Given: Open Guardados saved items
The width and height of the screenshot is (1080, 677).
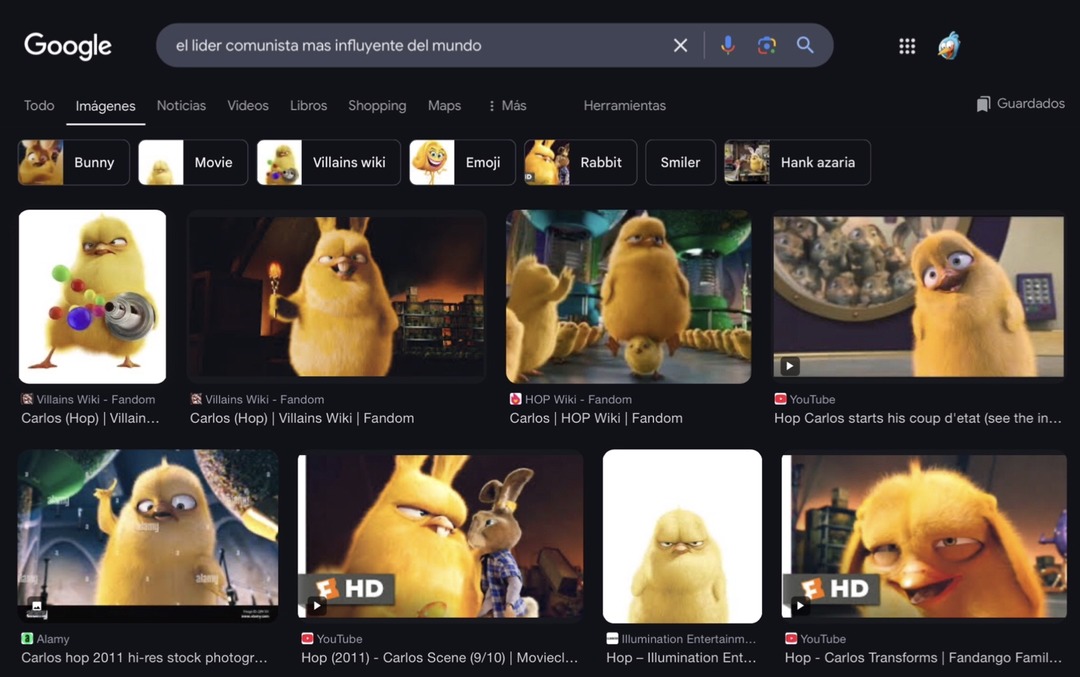Looking at the screenshot, I should point(1020,104).
